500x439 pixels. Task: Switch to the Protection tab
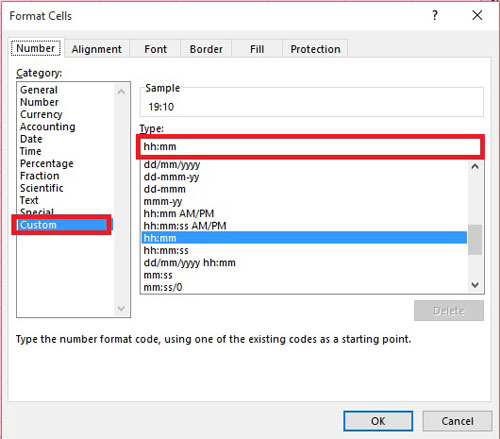[315, 49]
